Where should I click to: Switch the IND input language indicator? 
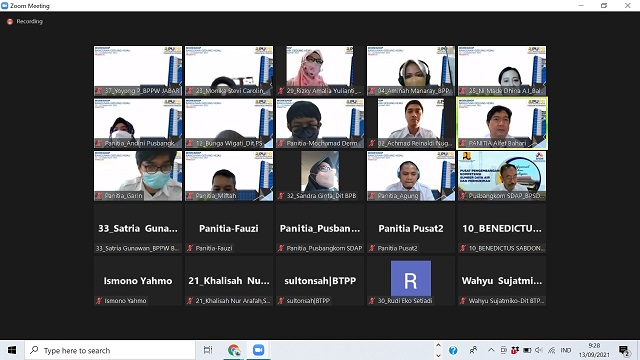click(x=566, y=350)
